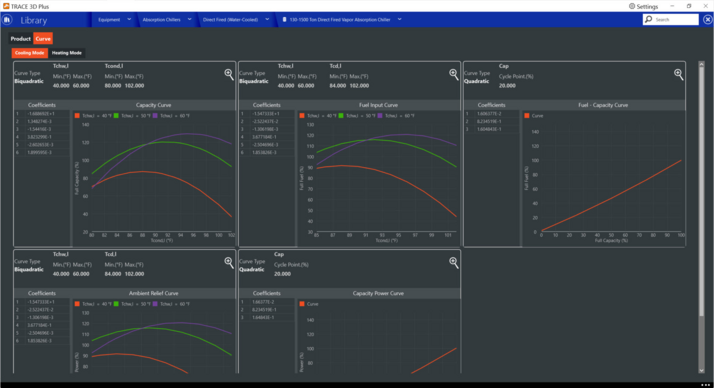
Task: Click Coefficients header in Ambient Relief panel
Action: point(42,293)
